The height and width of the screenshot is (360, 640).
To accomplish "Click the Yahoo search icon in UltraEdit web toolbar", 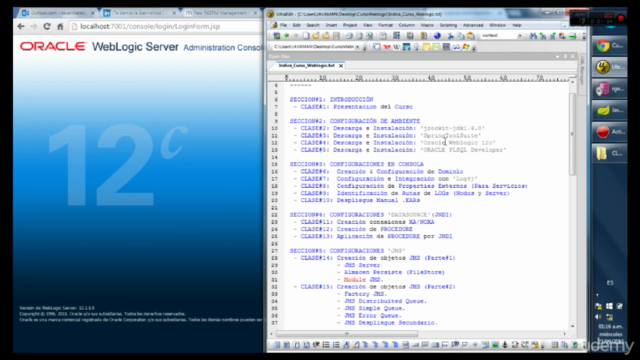I will click(387, 47).
